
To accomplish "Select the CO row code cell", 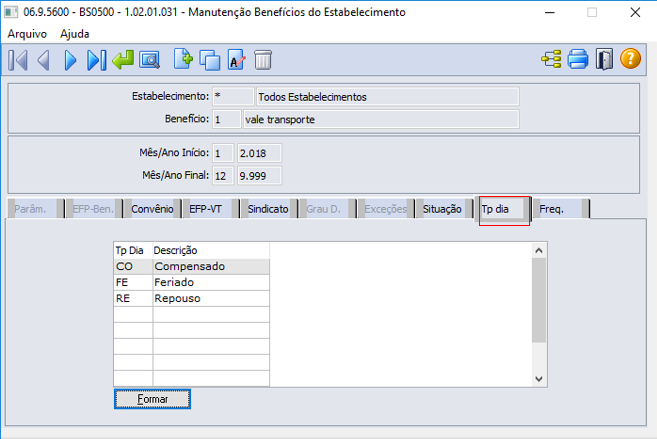I will click(x=133, y=266).
